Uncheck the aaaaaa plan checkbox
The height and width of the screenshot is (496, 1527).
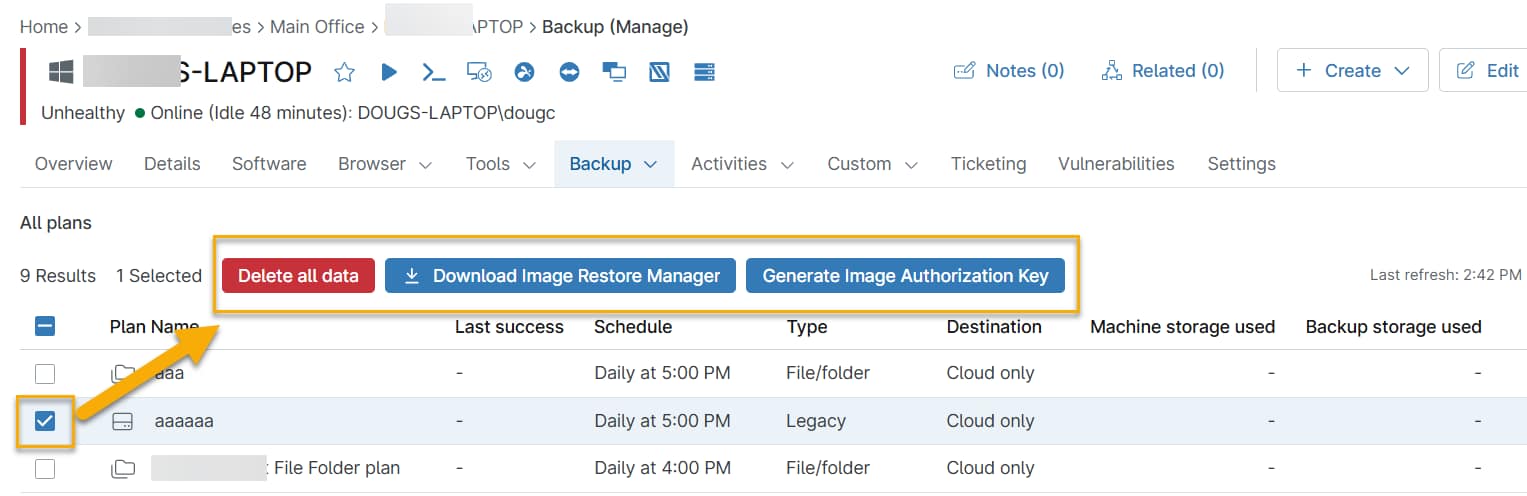tap(45, 421)
